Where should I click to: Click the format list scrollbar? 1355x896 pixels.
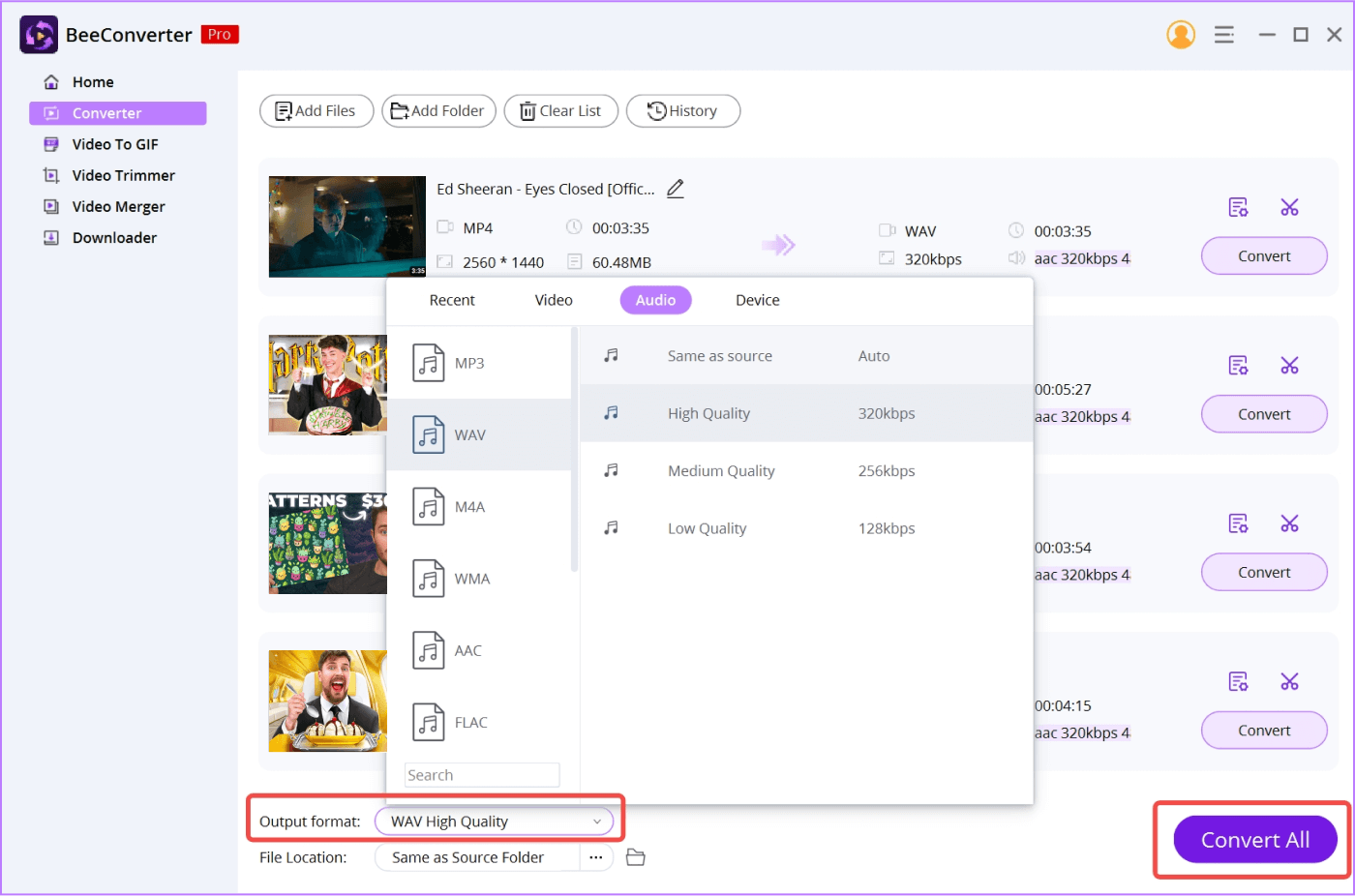tap(575, 450)
